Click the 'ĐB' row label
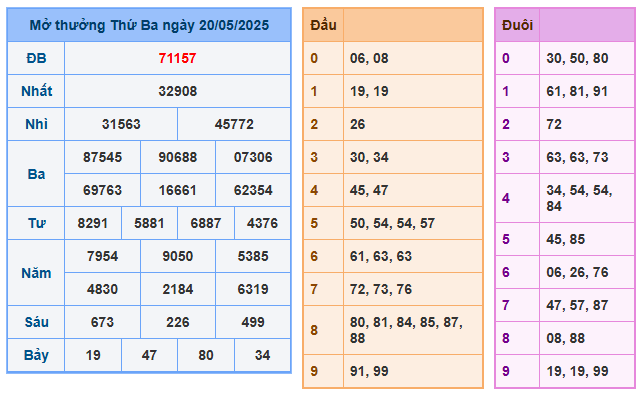Image resolution: width=642 pixels, height=395 pixels. [36, 59]
